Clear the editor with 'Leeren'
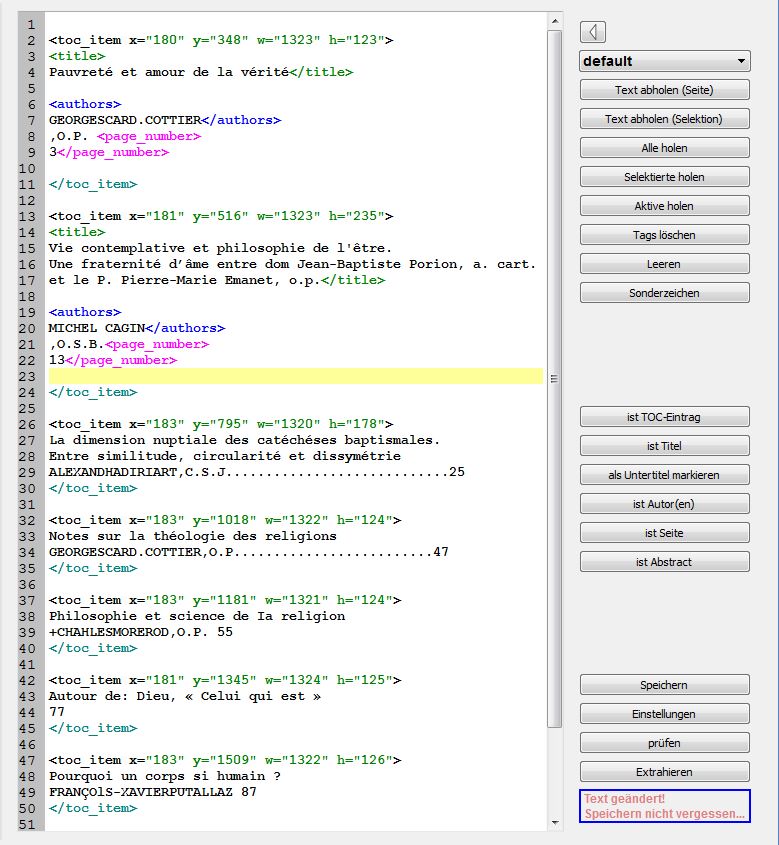This screenshot has height=845, width=779. click(x=664, y=265)
